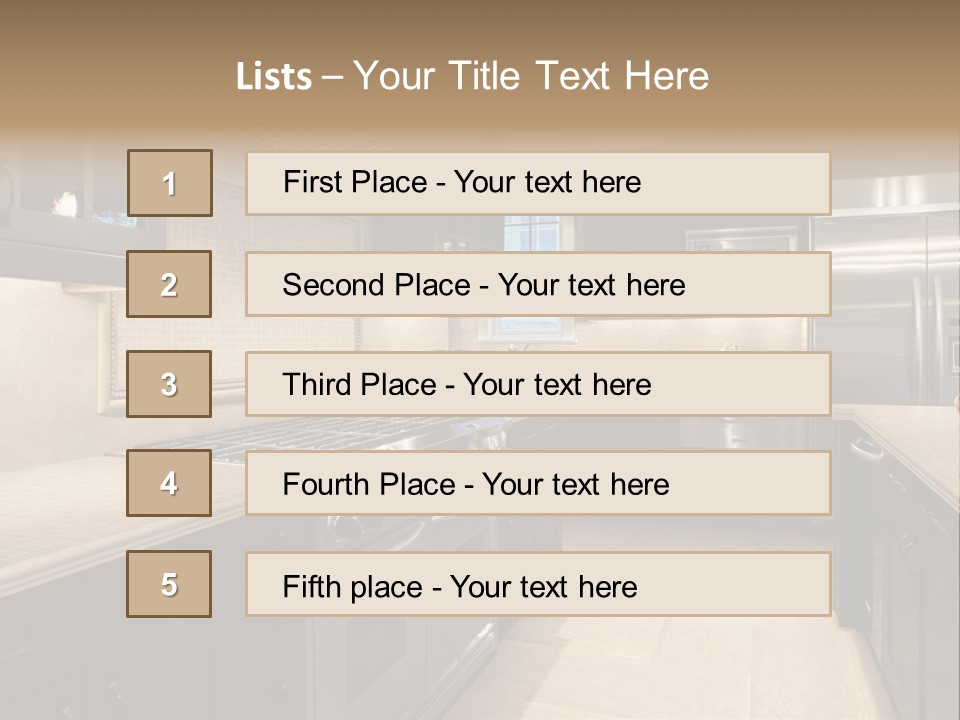Click the Your Title Text Here heading
The image size is (960, 720).
click(x=531, y=76)
